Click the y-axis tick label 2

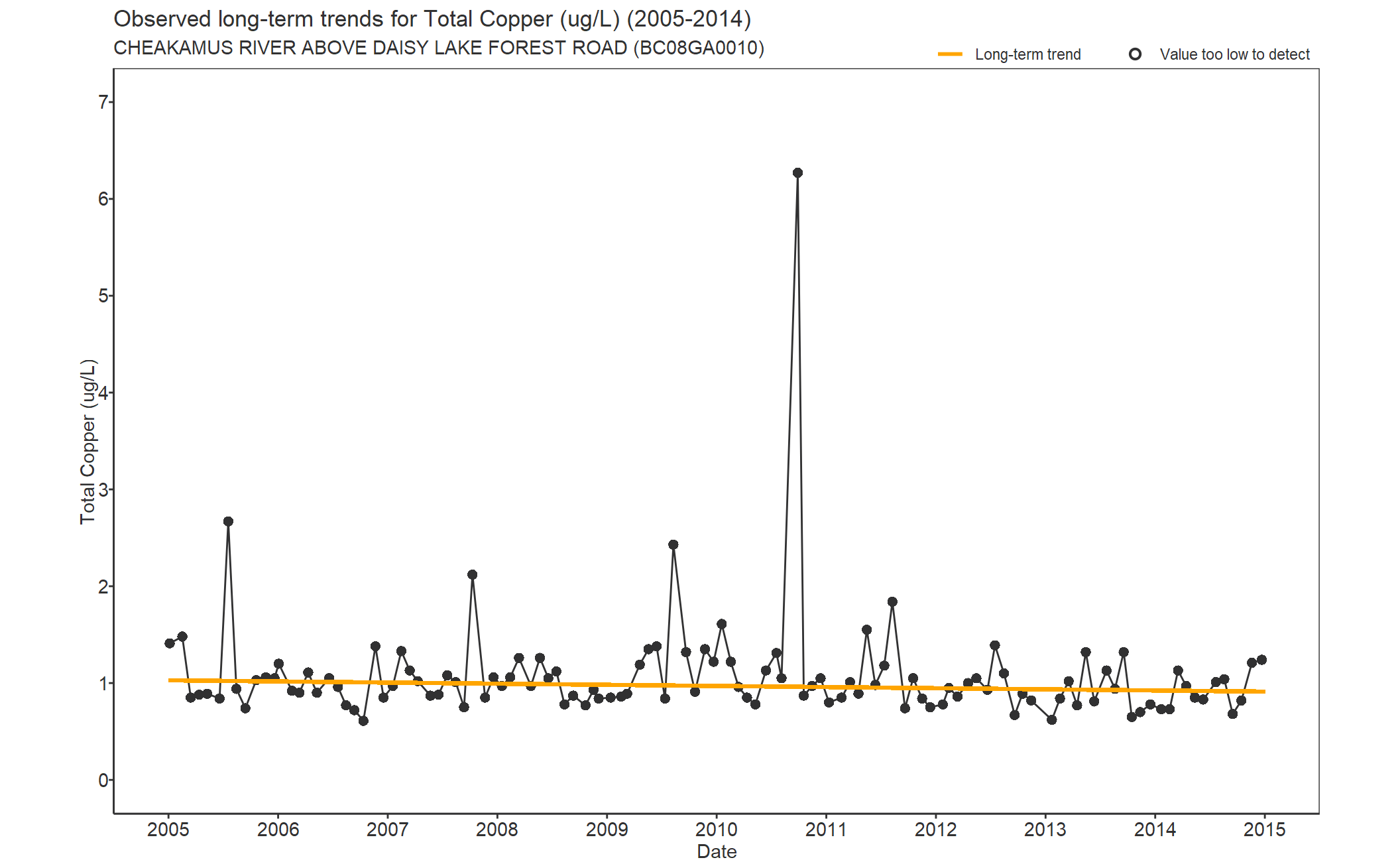[103, 586]
